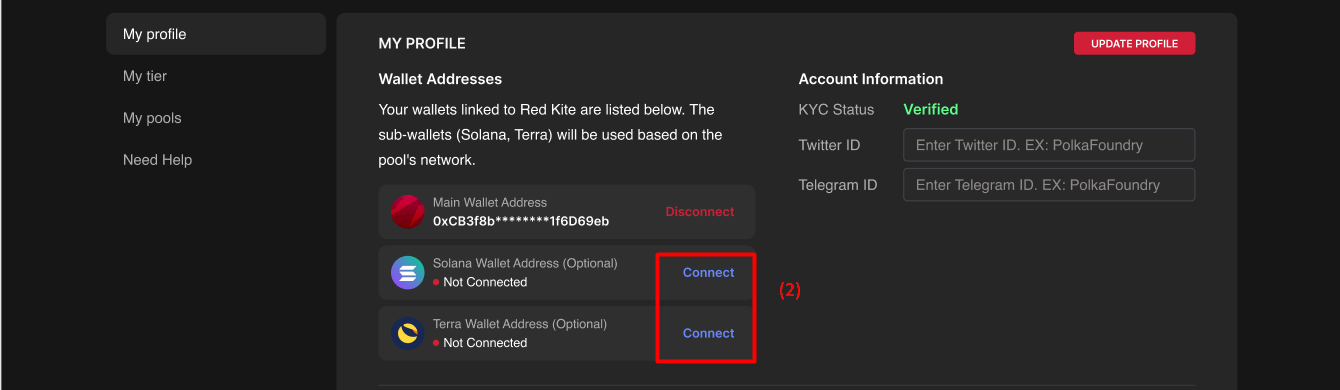
Task: Connect the Terra wallet
Action: pos(709,333)
